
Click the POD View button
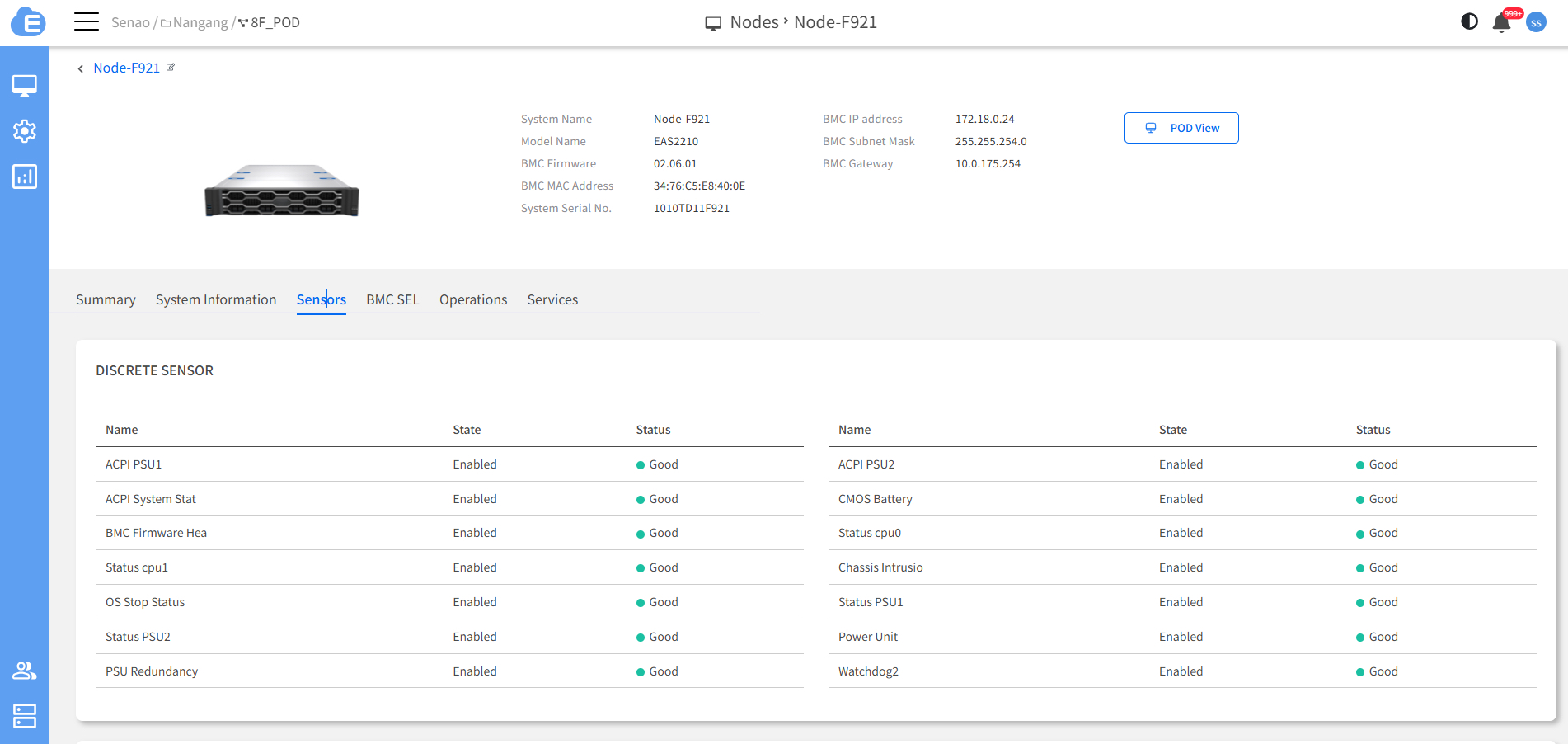(x=1181, y=128)
